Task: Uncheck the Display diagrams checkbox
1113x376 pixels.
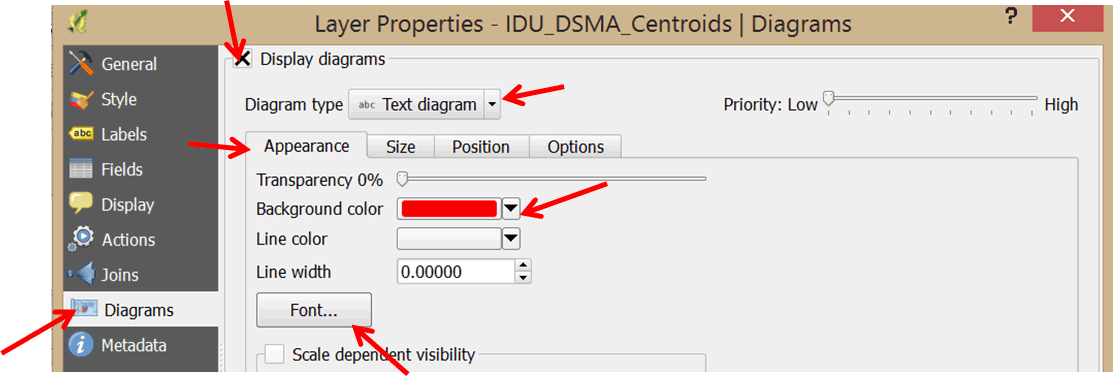Action: [243, 59]
